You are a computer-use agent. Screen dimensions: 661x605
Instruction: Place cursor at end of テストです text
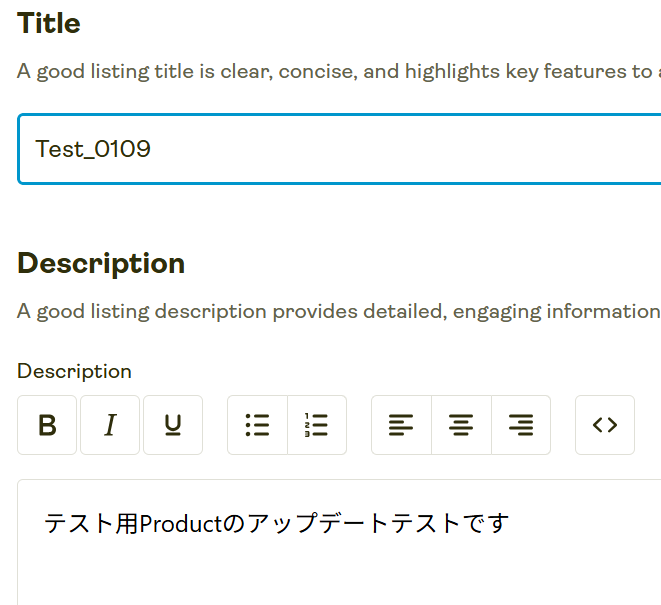pyautogui.click(x=510, y=523)
